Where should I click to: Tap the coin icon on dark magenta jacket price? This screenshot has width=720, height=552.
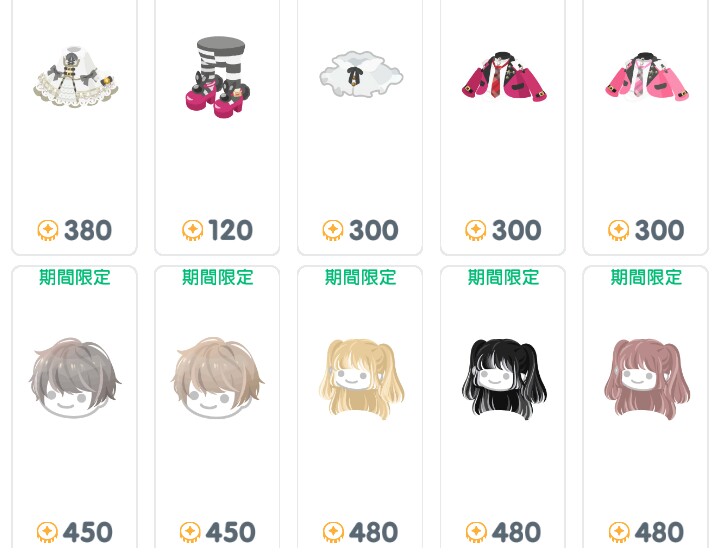pyautogui.click(x=475, y=230)
